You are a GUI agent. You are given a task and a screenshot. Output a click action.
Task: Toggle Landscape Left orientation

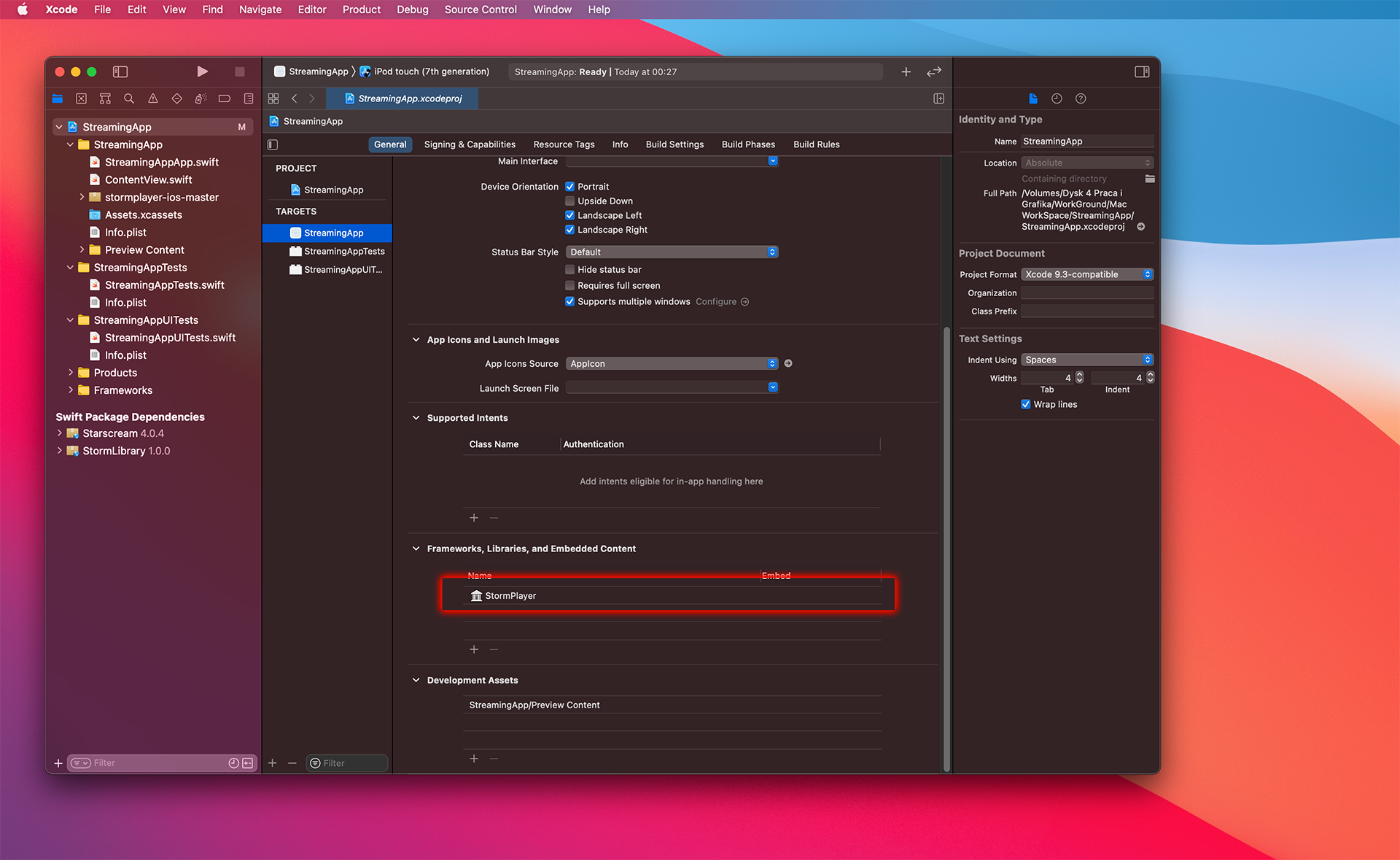tap(569, 215)
